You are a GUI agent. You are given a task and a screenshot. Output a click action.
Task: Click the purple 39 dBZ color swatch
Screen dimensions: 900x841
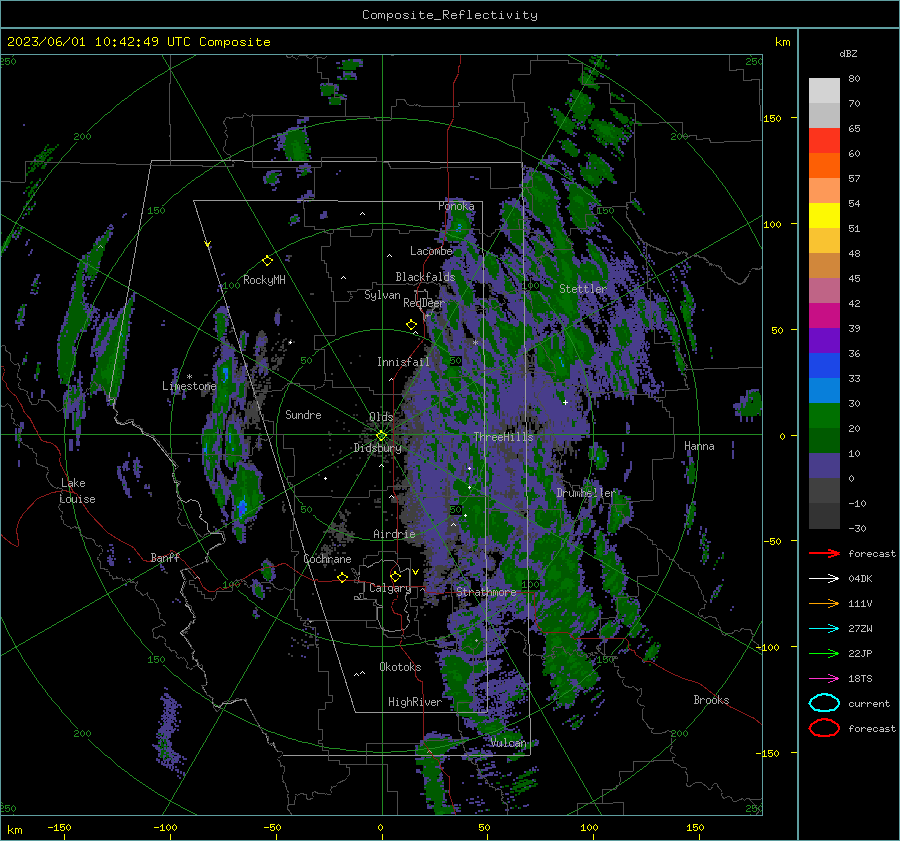point(824,340)
